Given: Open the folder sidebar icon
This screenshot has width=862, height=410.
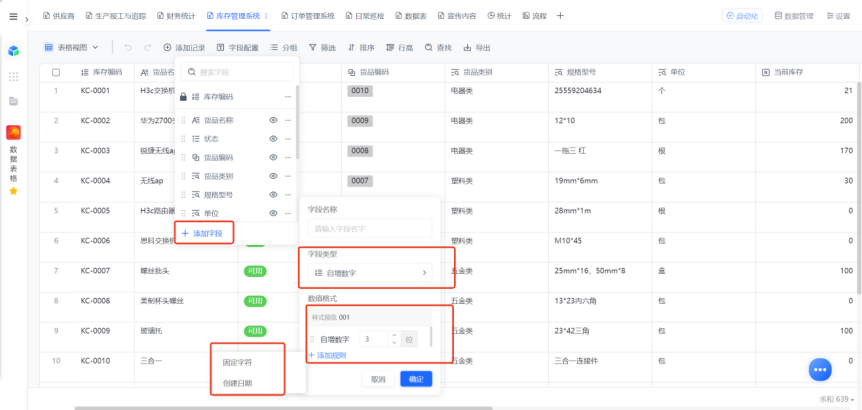Looking at the screenshot, I should coord(13,101).
